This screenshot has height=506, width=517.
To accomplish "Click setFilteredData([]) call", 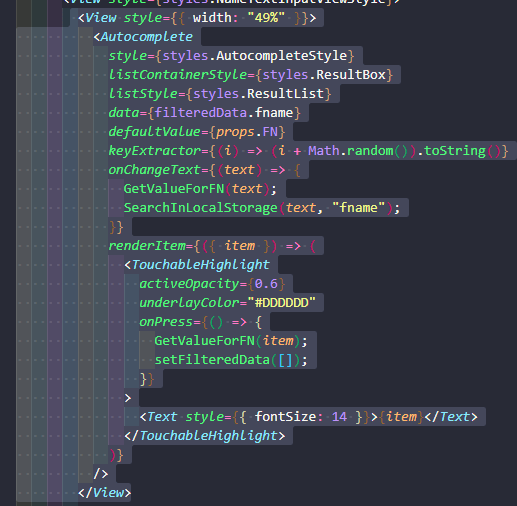I will coord(228,360).
